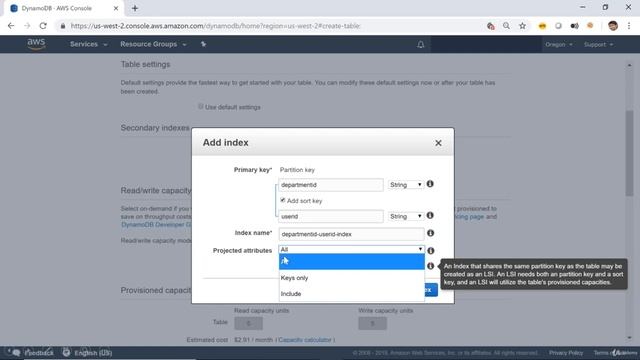This screenshot has height=360, width=640.
Task: Click the browser zoom magnifier icon
Action: click(506, 26)
